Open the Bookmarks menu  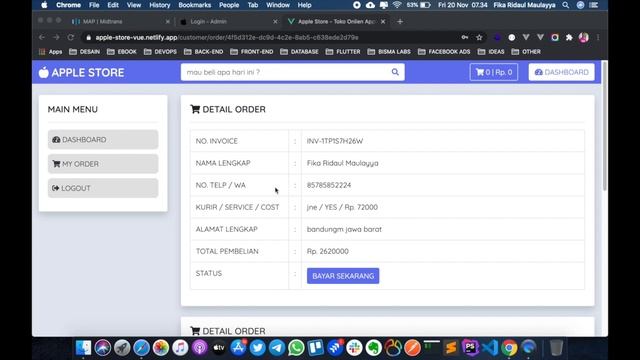(195, 5)
